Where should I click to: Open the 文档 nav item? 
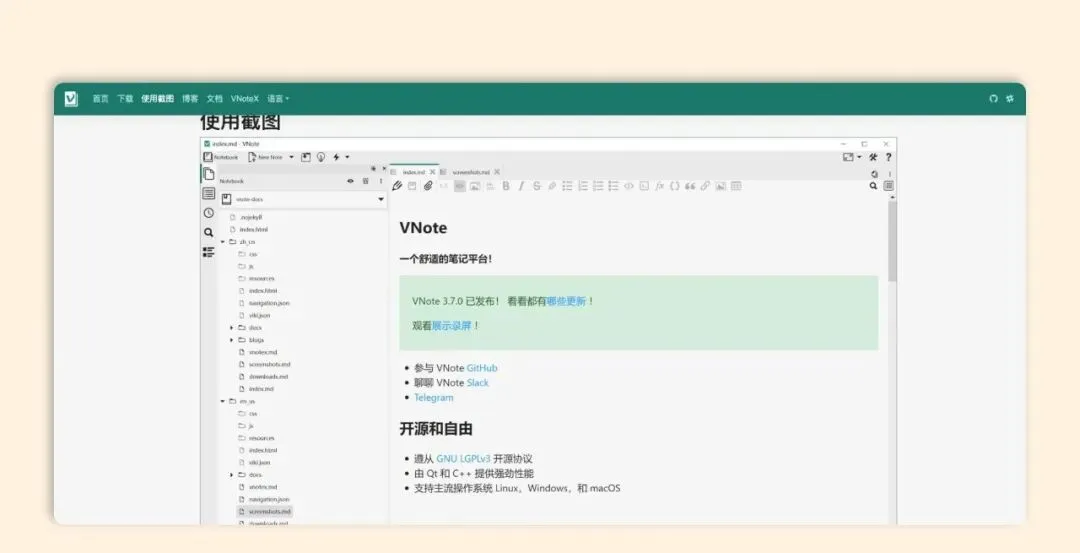click(x=214, y=98)
